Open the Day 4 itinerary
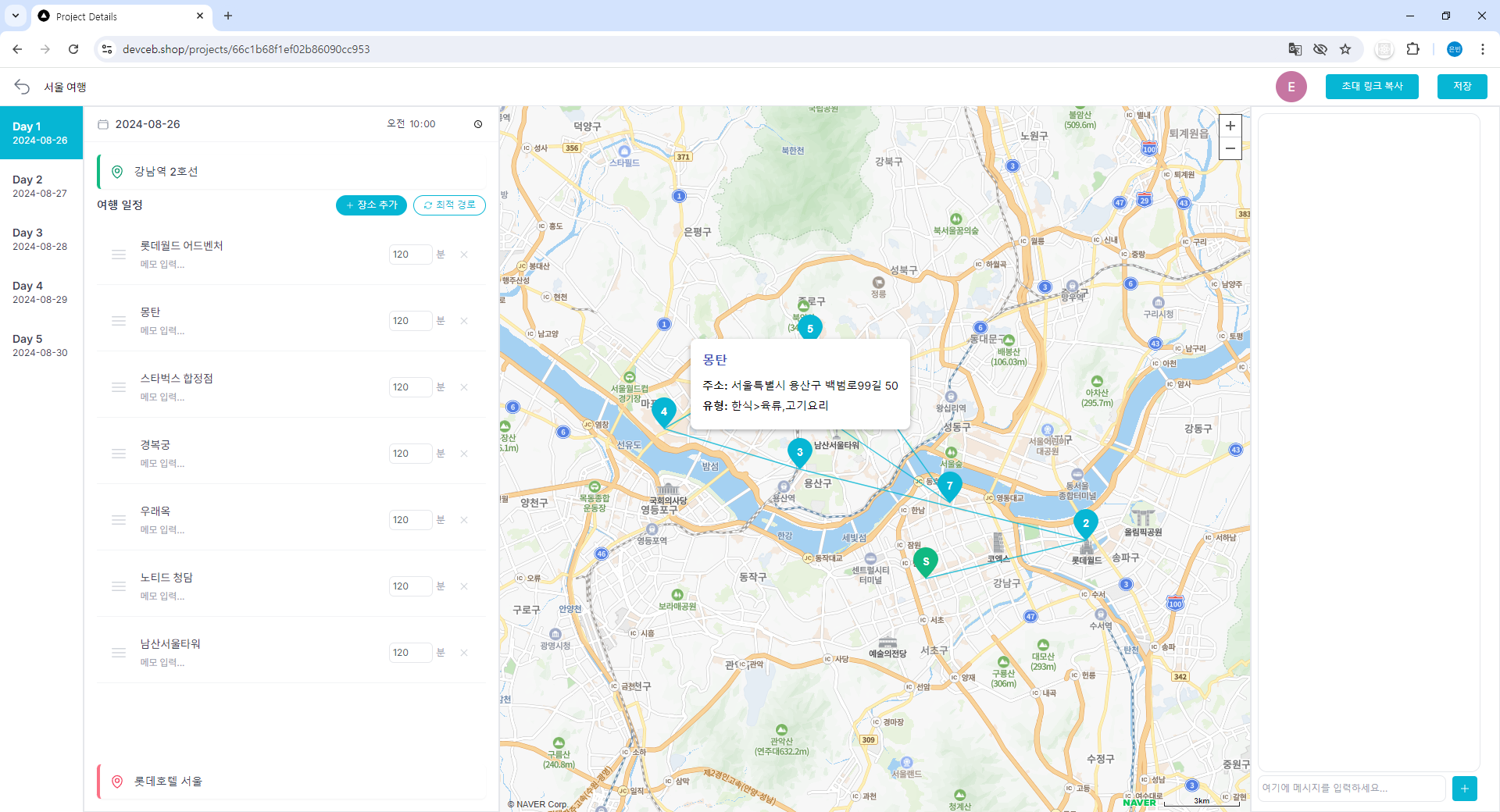The width and height of the screenshot is (1500, 812). pos(41,292)
